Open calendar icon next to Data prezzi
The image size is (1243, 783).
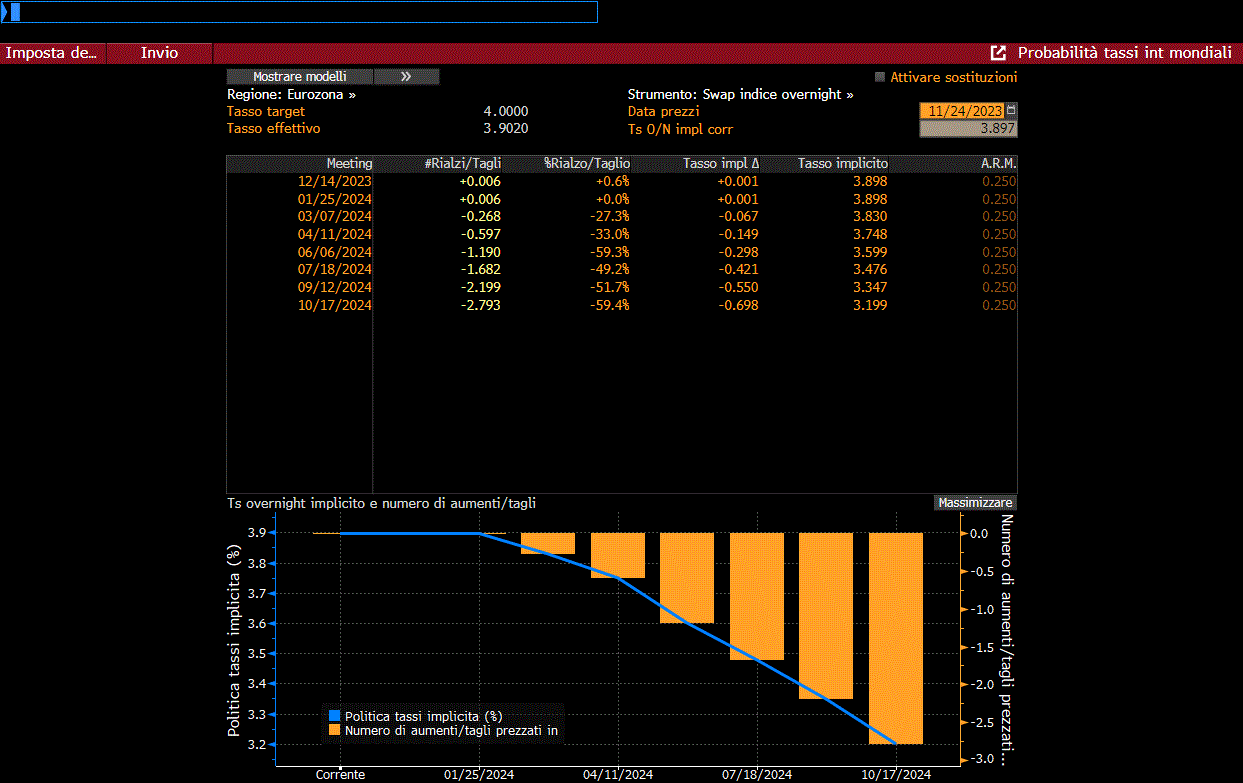tap(1011, 111)
